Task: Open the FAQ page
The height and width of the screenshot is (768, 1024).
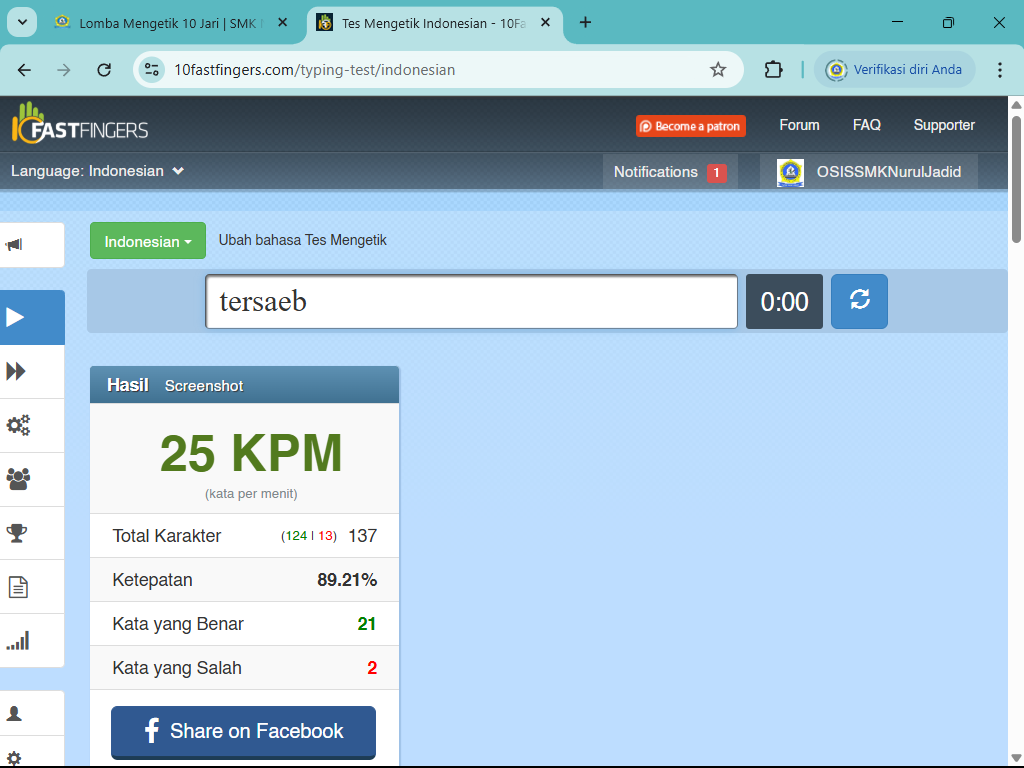Action: click(x=866, y=124)
